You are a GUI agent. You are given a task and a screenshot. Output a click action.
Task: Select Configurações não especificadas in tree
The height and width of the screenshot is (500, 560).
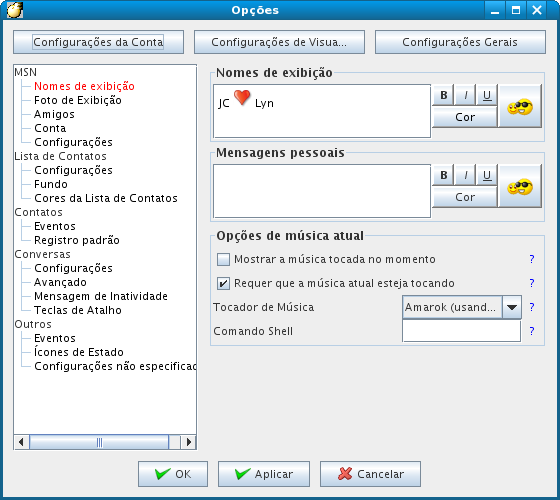(115, 366)
